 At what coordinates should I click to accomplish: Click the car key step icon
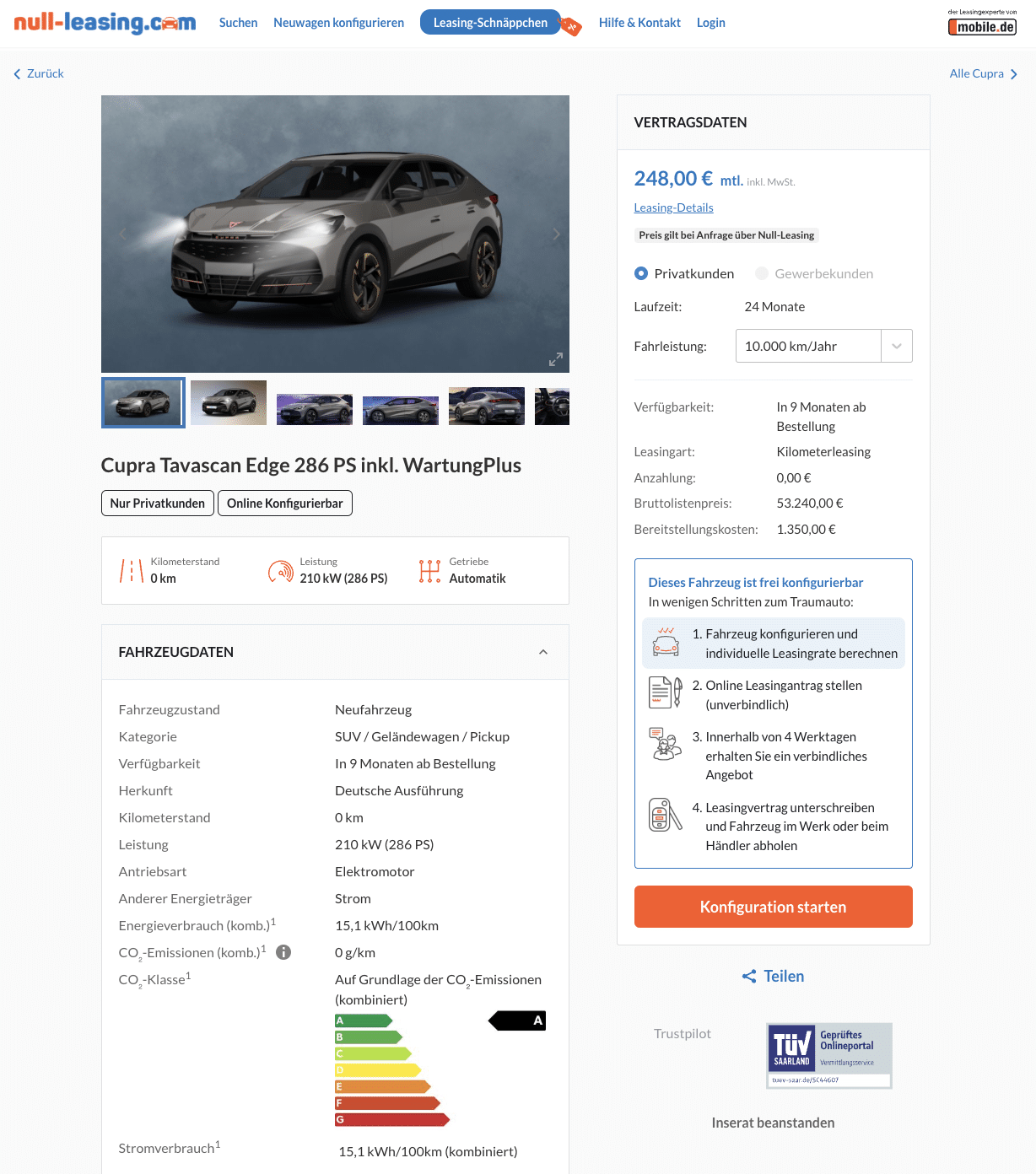click(666, 815)
